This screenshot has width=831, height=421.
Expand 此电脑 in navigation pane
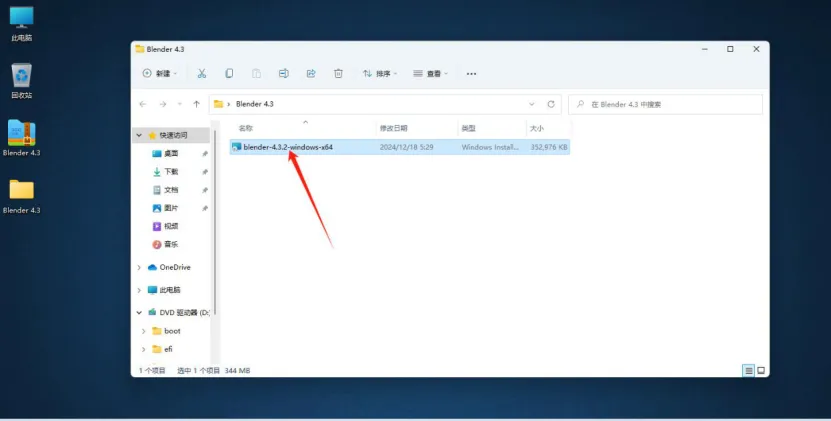click(139, 291)
